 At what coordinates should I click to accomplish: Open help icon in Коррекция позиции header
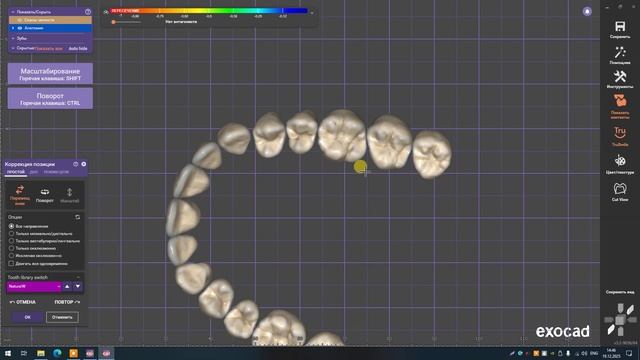pos(76,164)
